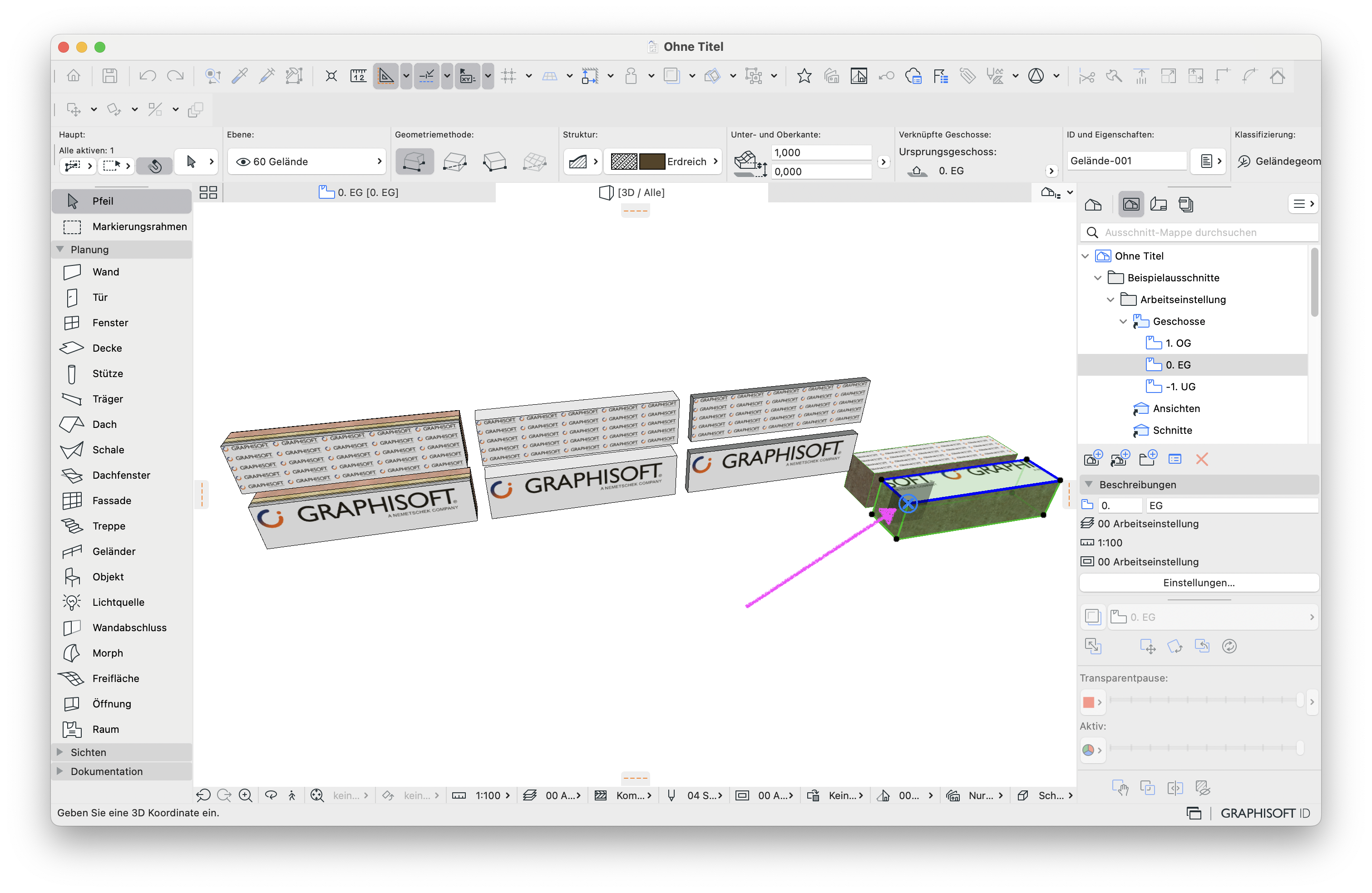Image resolution: width=1372 pixels, height=893 pixels.
Task: Open the layout book navigator tab
Action: pos(1159,204)
